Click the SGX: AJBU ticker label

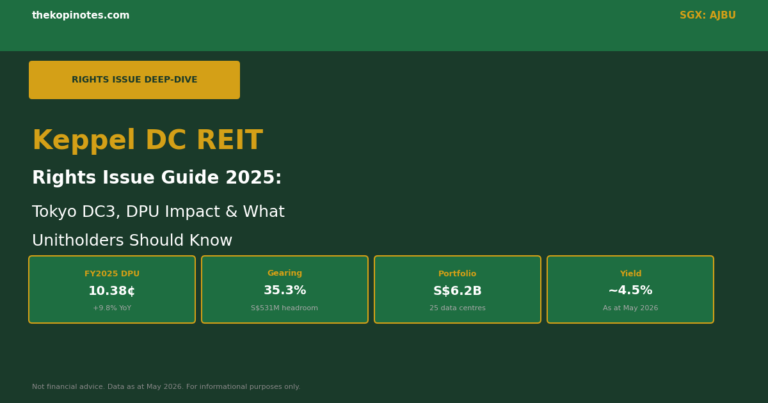707,15
